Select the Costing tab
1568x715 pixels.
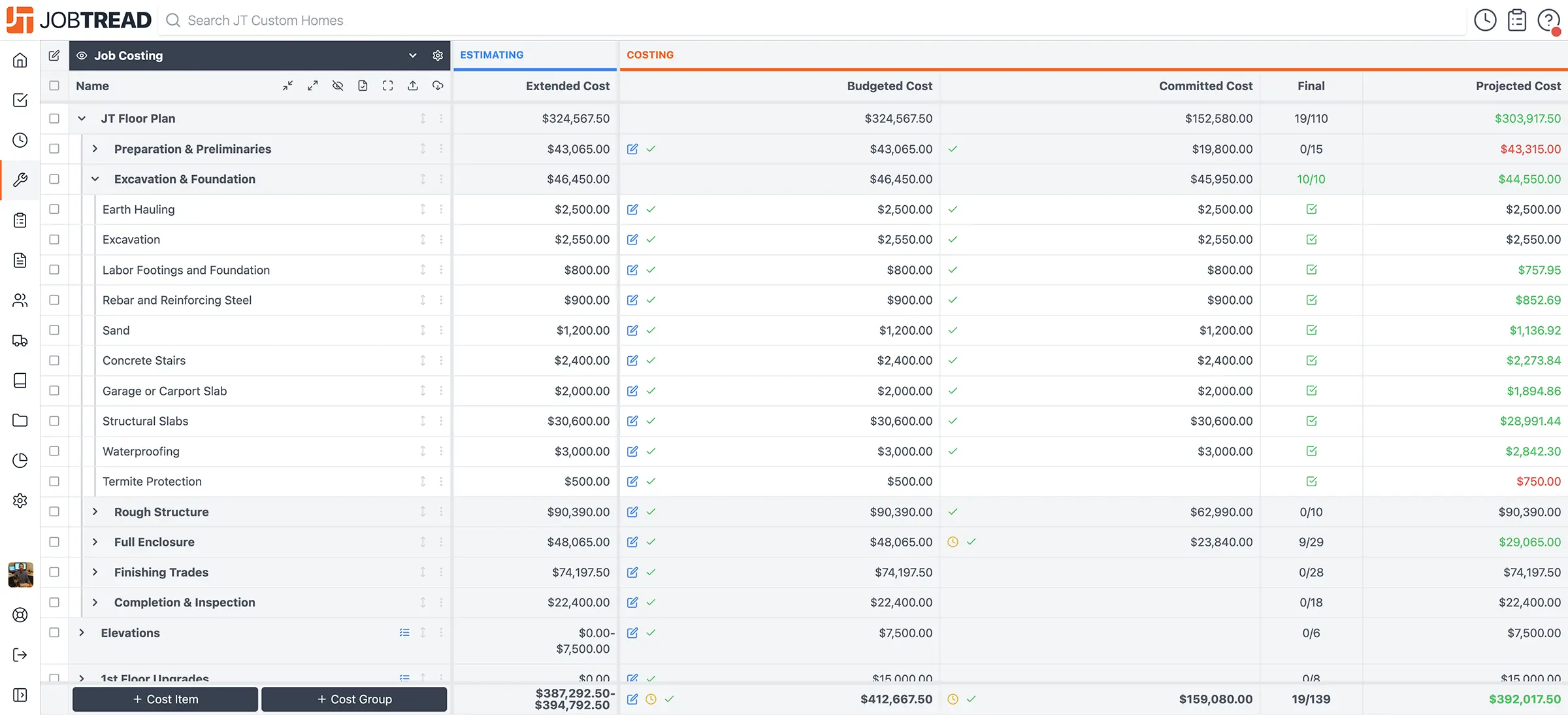point(650,55)
